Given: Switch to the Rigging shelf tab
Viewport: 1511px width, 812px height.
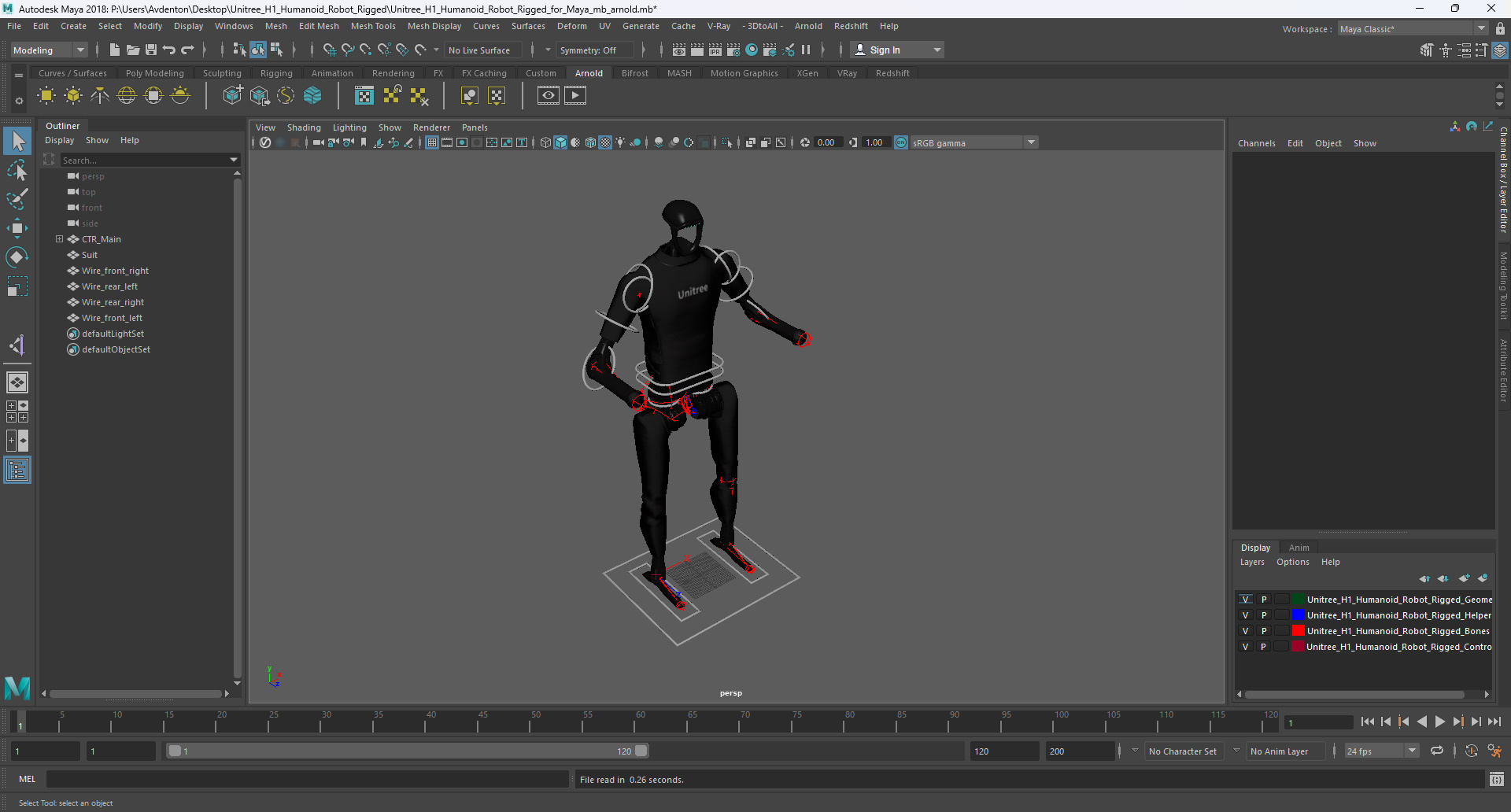Looking at the screenshot, I should tap(276, 73).
